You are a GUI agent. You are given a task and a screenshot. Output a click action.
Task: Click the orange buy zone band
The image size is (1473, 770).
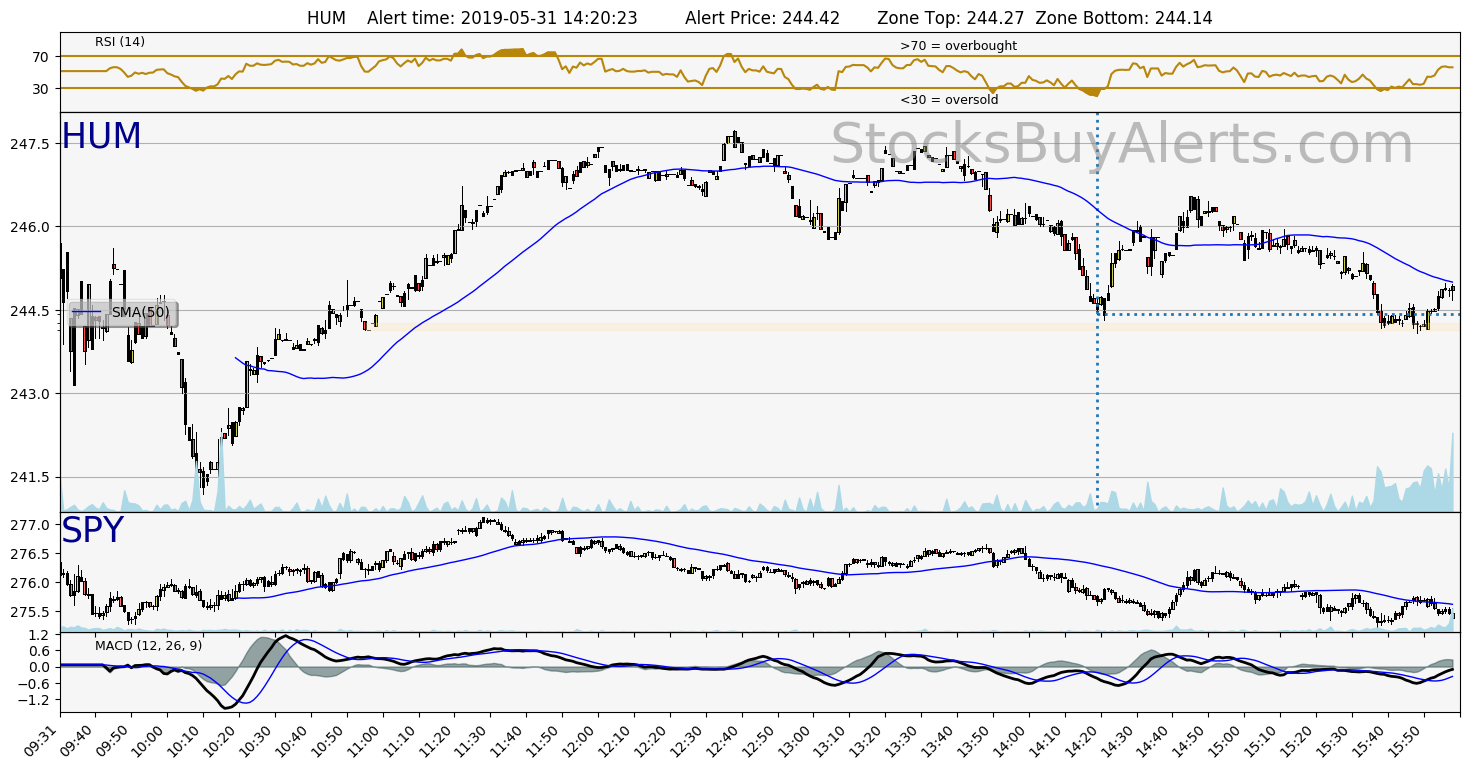700,327
